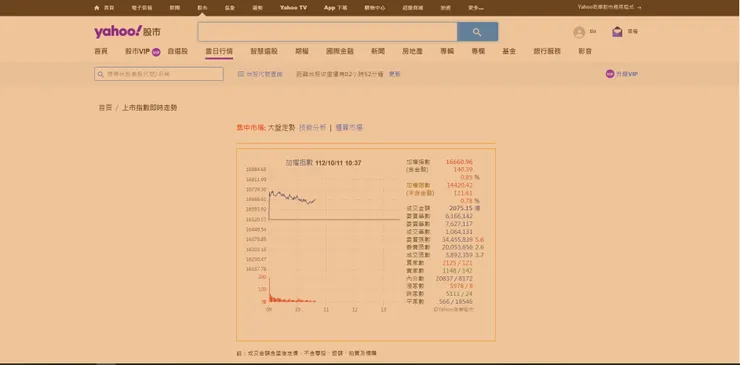The image size is (740, 365).
Task: Click the Yahoo! 股市 logo
Action: pyautogui.click(x=127, y=32)
